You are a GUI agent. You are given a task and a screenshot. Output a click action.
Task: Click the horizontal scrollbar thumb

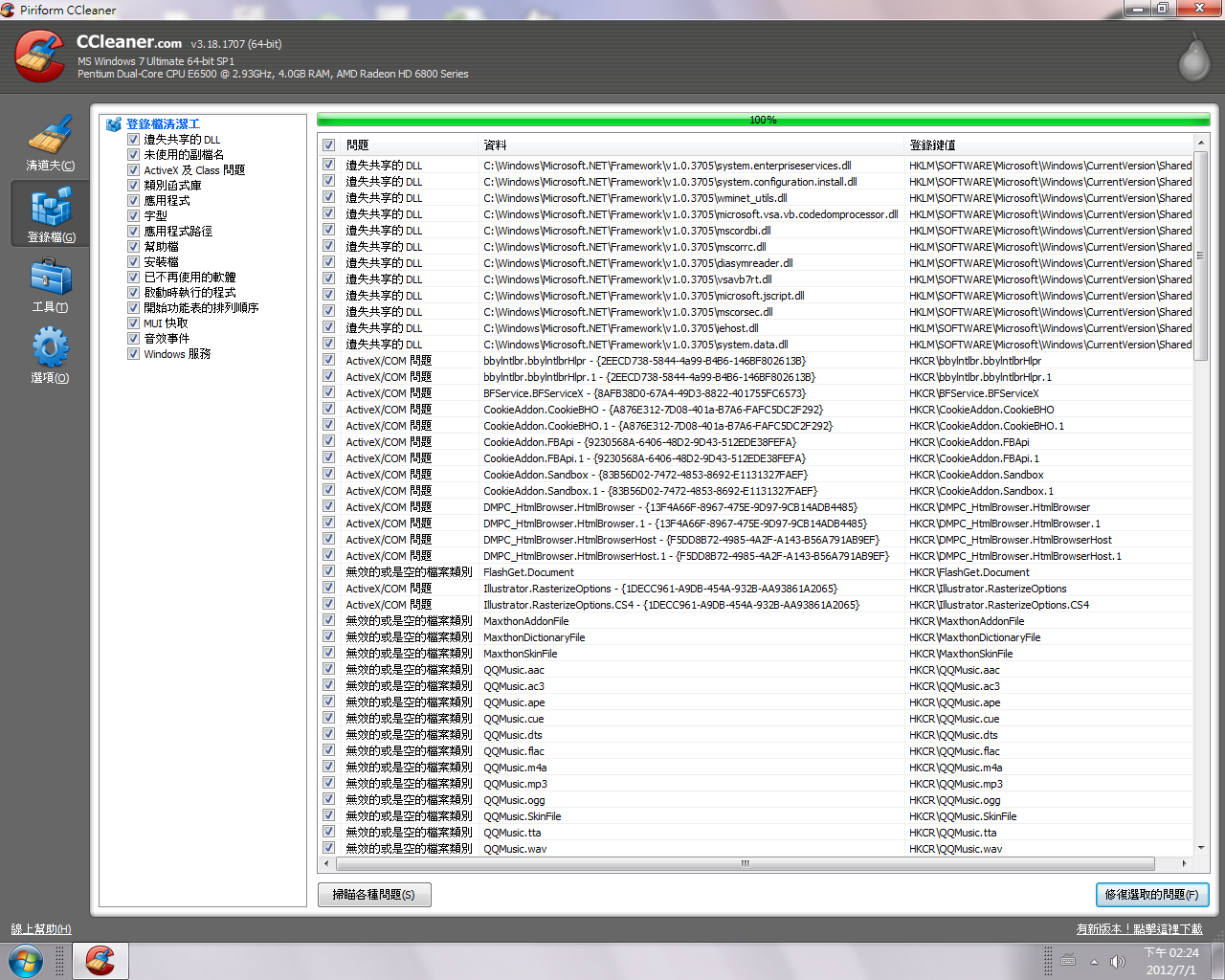(x=746, y=863)
